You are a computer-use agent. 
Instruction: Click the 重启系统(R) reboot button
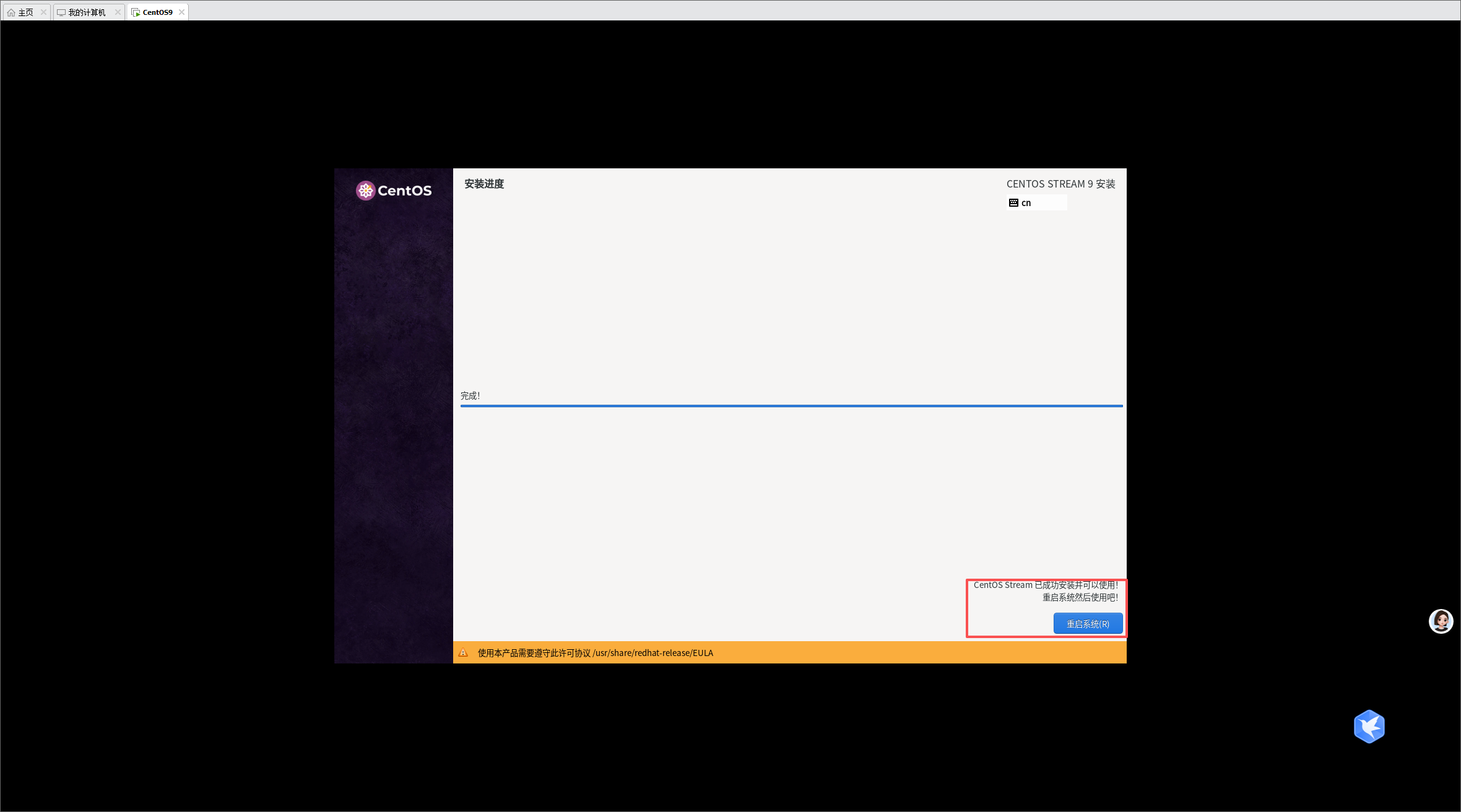tap(1088, 624)
